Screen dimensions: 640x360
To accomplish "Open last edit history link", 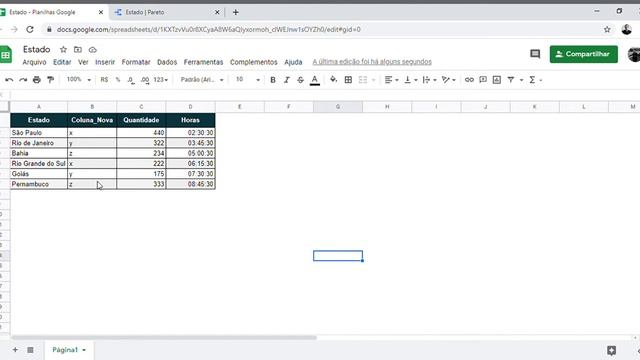I will click(372, 62).
